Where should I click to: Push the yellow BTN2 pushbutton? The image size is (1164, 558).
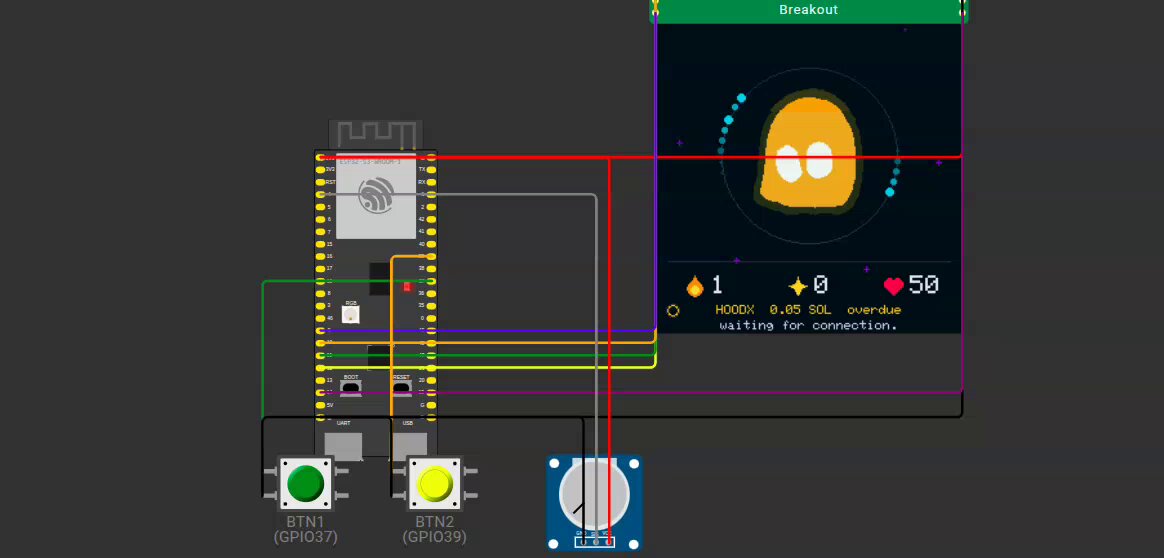click(434, 483)
